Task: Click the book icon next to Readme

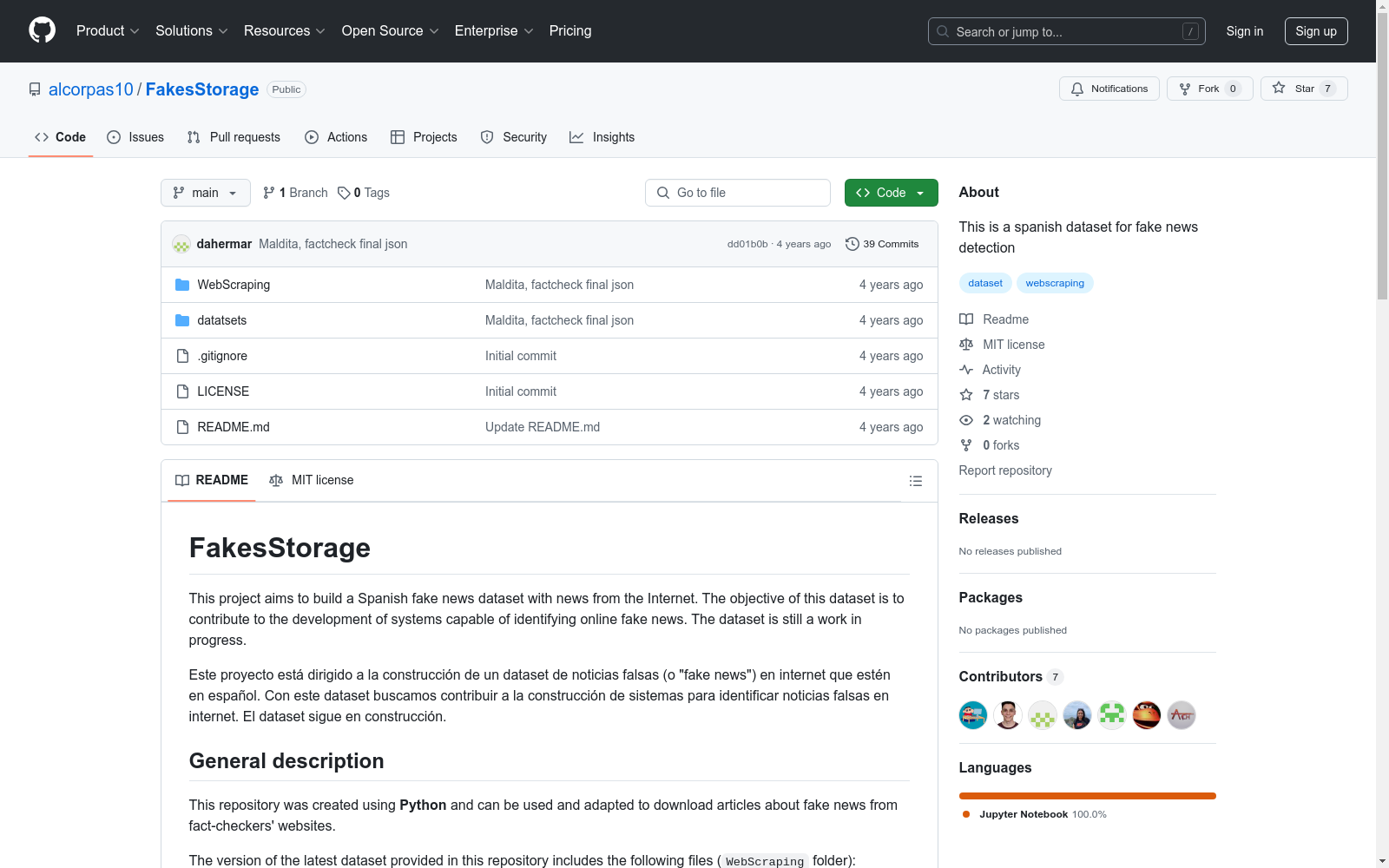Action: click(966, 319)
